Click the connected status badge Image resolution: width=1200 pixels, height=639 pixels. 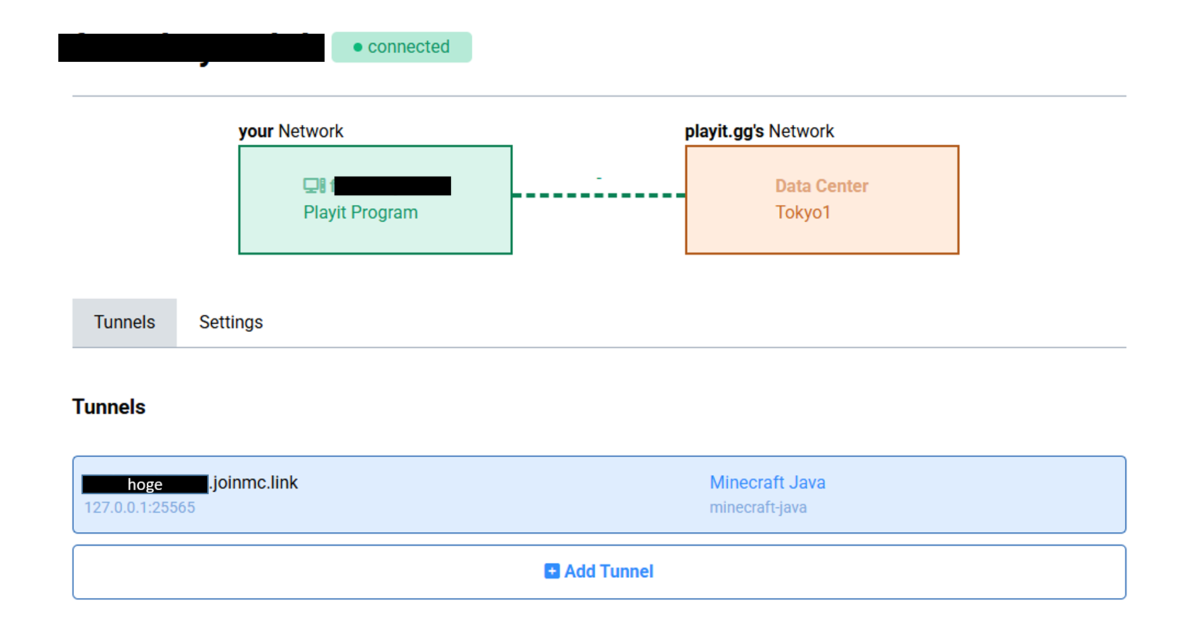point(402,47)
